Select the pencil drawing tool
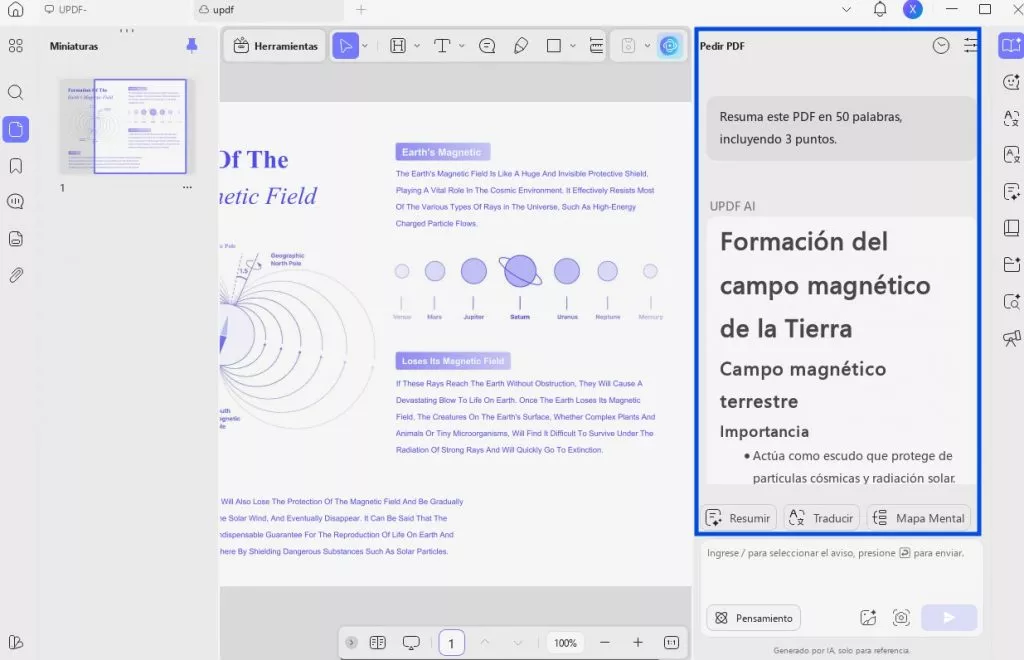1024x660 pixels. coord(520,46)
